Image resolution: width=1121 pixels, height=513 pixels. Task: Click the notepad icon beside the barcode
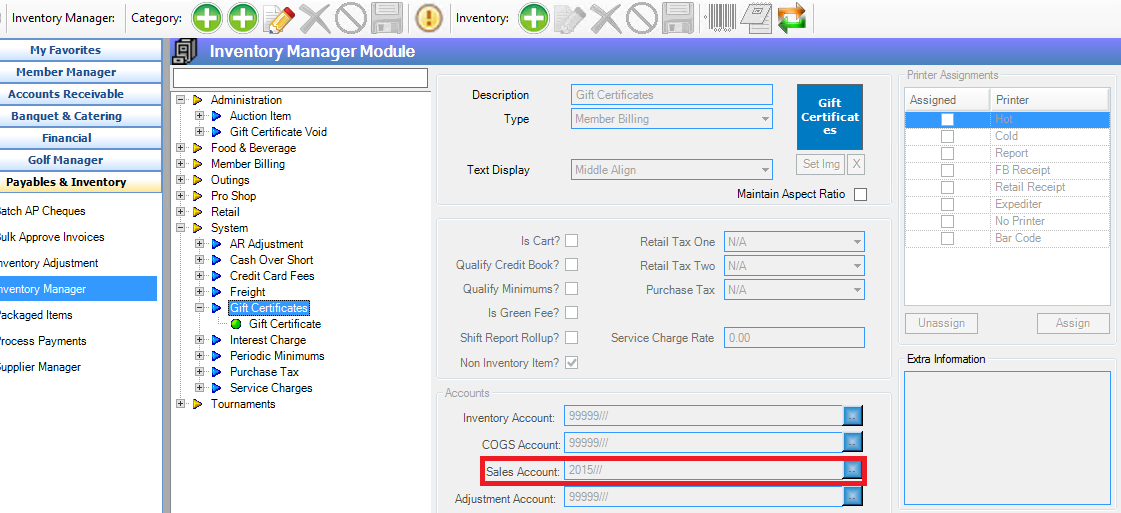click(756, 17)
